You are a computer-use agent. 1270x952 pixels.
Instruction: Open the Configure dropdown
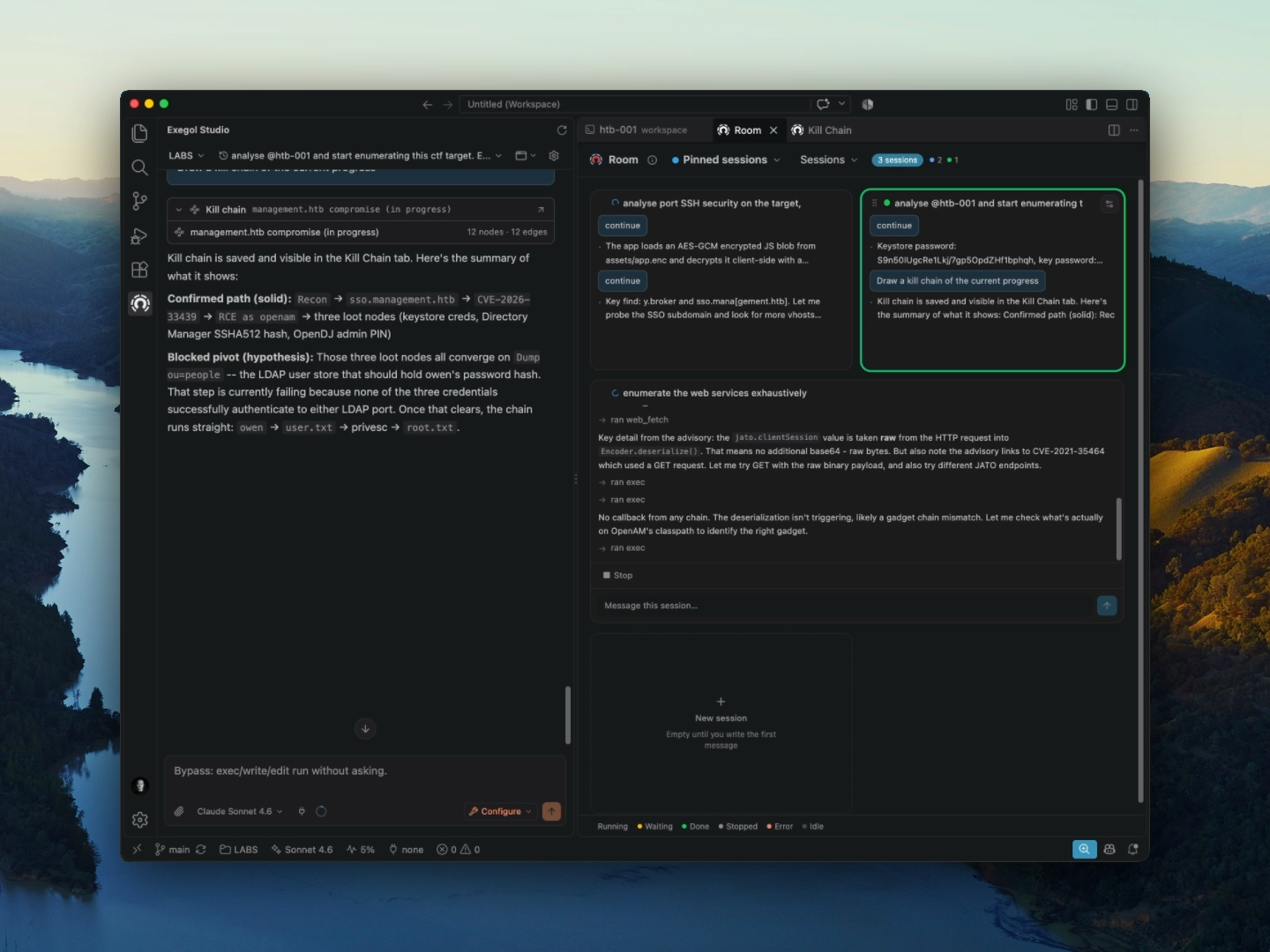coord(500,811)
